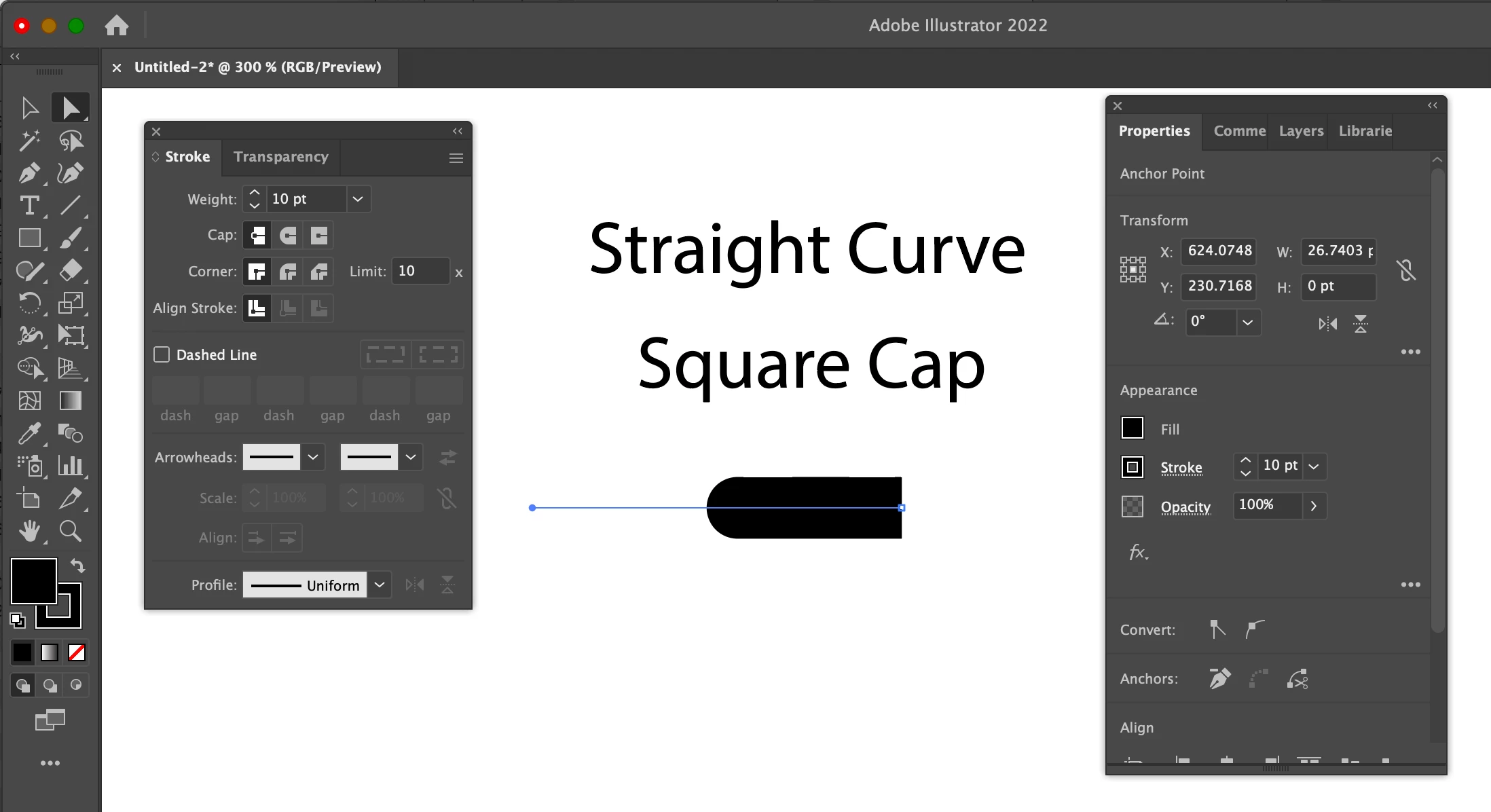The image size is (1491, 812).
Task: Enable the Dashed Line checkbox
Action: (x=162, y=354)
